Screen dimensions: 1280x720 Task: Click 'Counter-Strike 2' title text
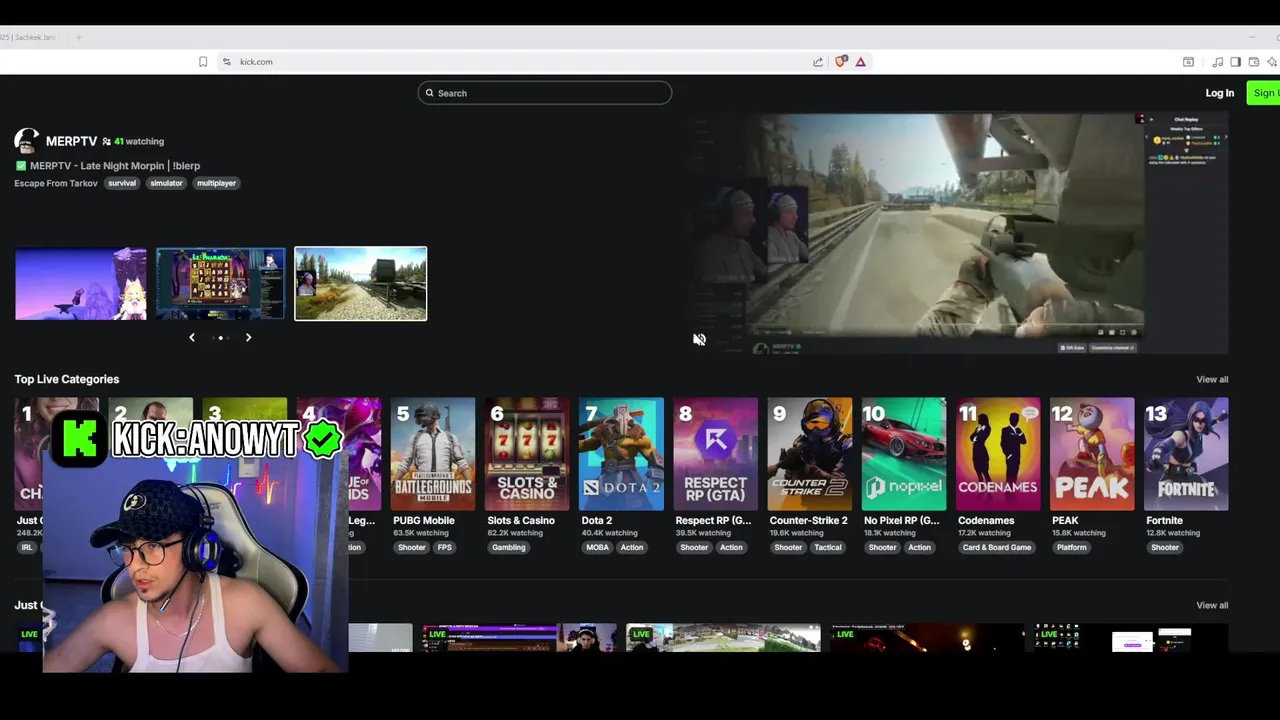809,520
